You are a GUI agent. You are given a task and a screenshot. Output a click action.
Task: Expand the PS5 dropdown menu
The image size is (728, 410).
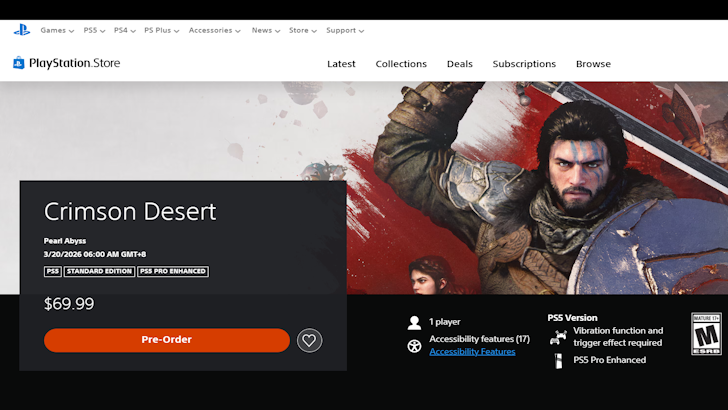[x=94, y=30]
